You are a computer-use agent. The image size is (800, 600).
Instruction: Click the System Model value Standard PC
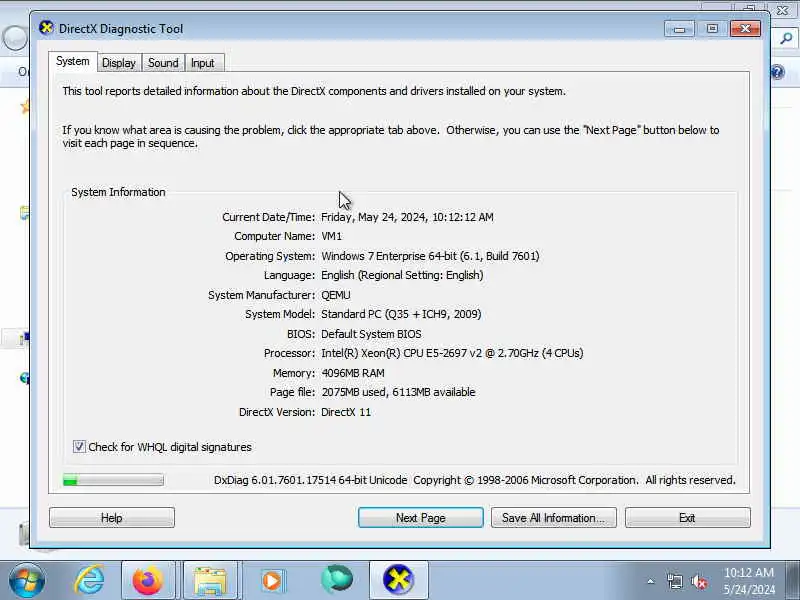pyautogui.click(x=401, y=314)
